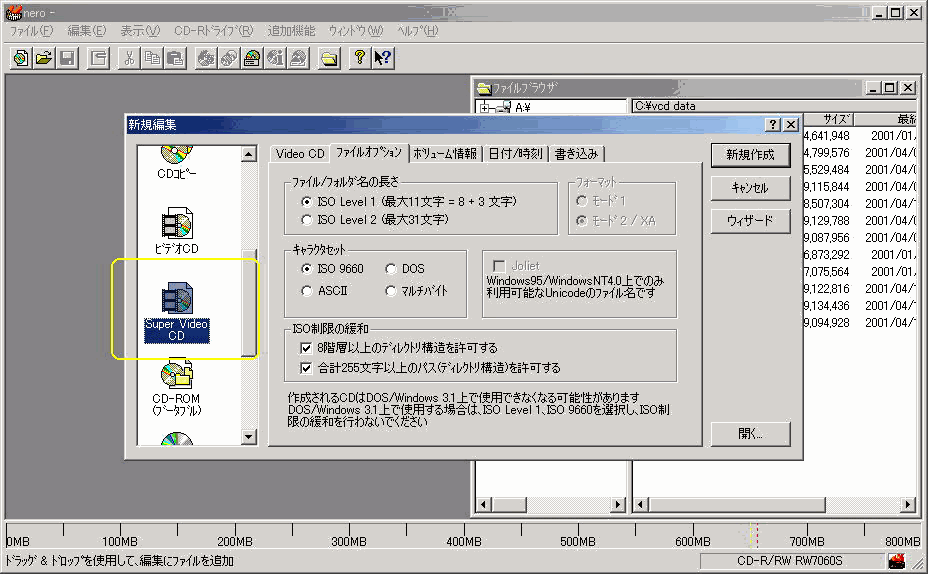Choose the CD-ROM (ブータブル) compilation icon
Screen dimensions: 928x574
[176, 386]
